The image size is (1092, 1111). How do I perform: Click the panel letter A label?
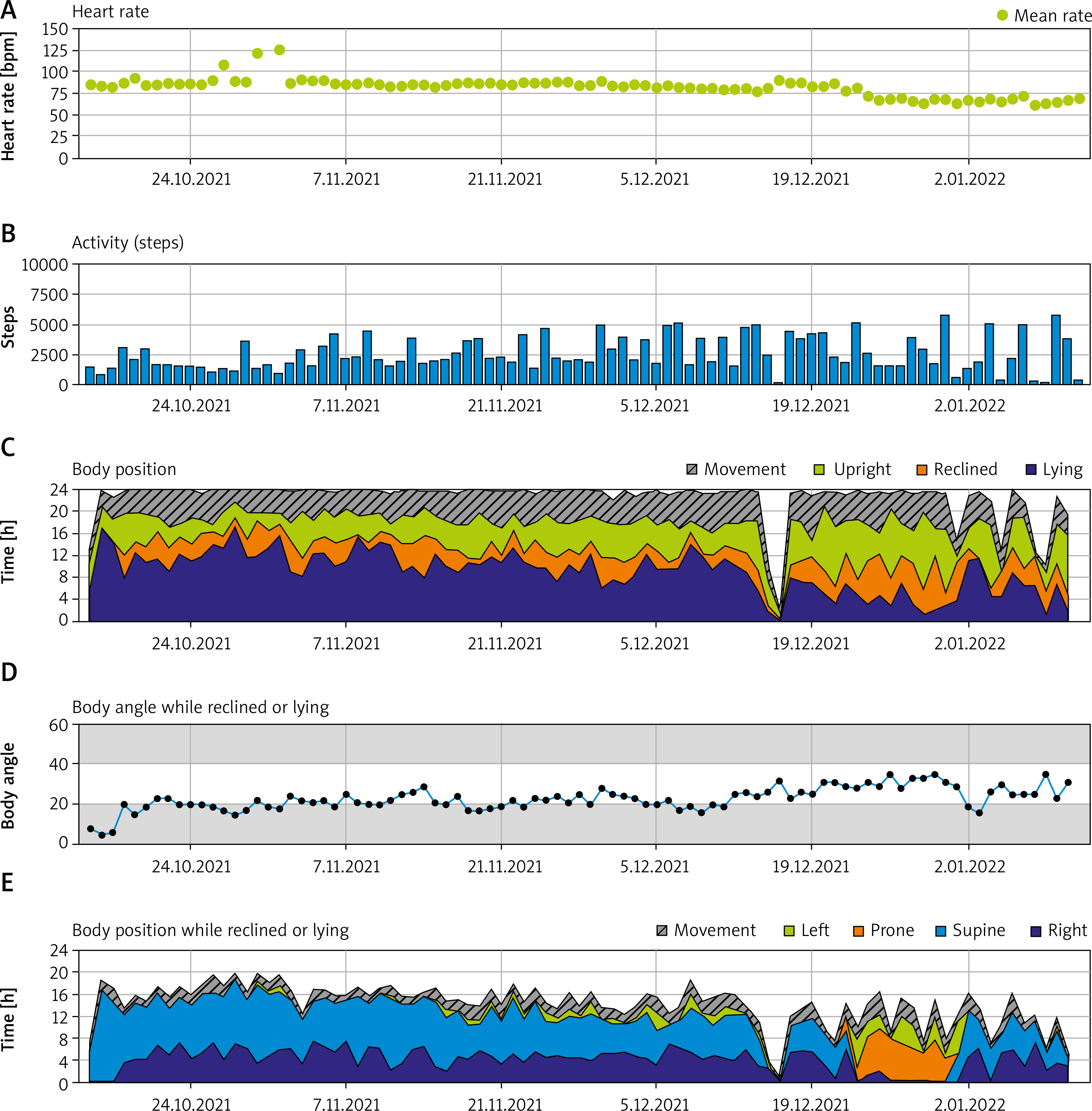click(8, 10)
